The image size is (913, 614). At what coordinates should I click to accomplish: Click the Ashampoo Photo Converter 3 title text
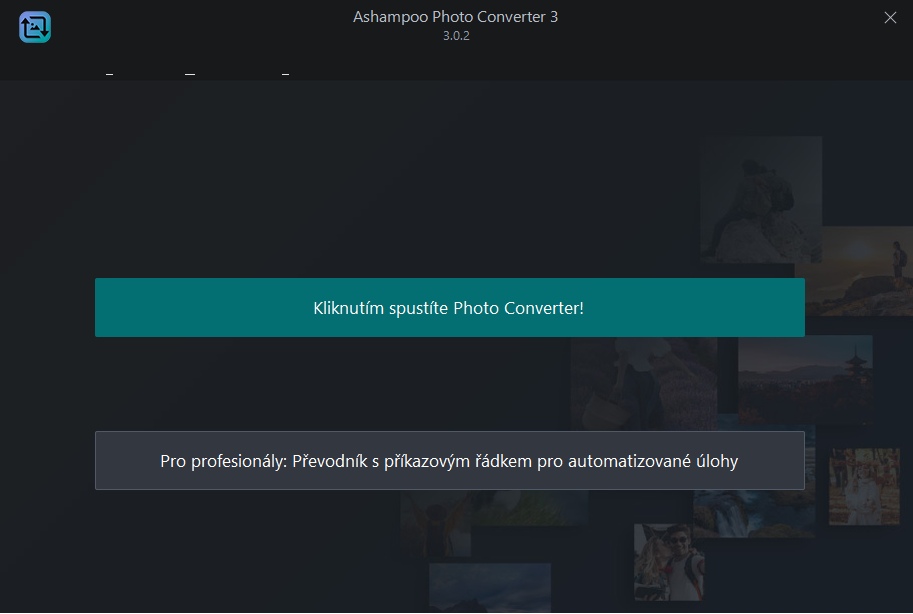(455, 16)
